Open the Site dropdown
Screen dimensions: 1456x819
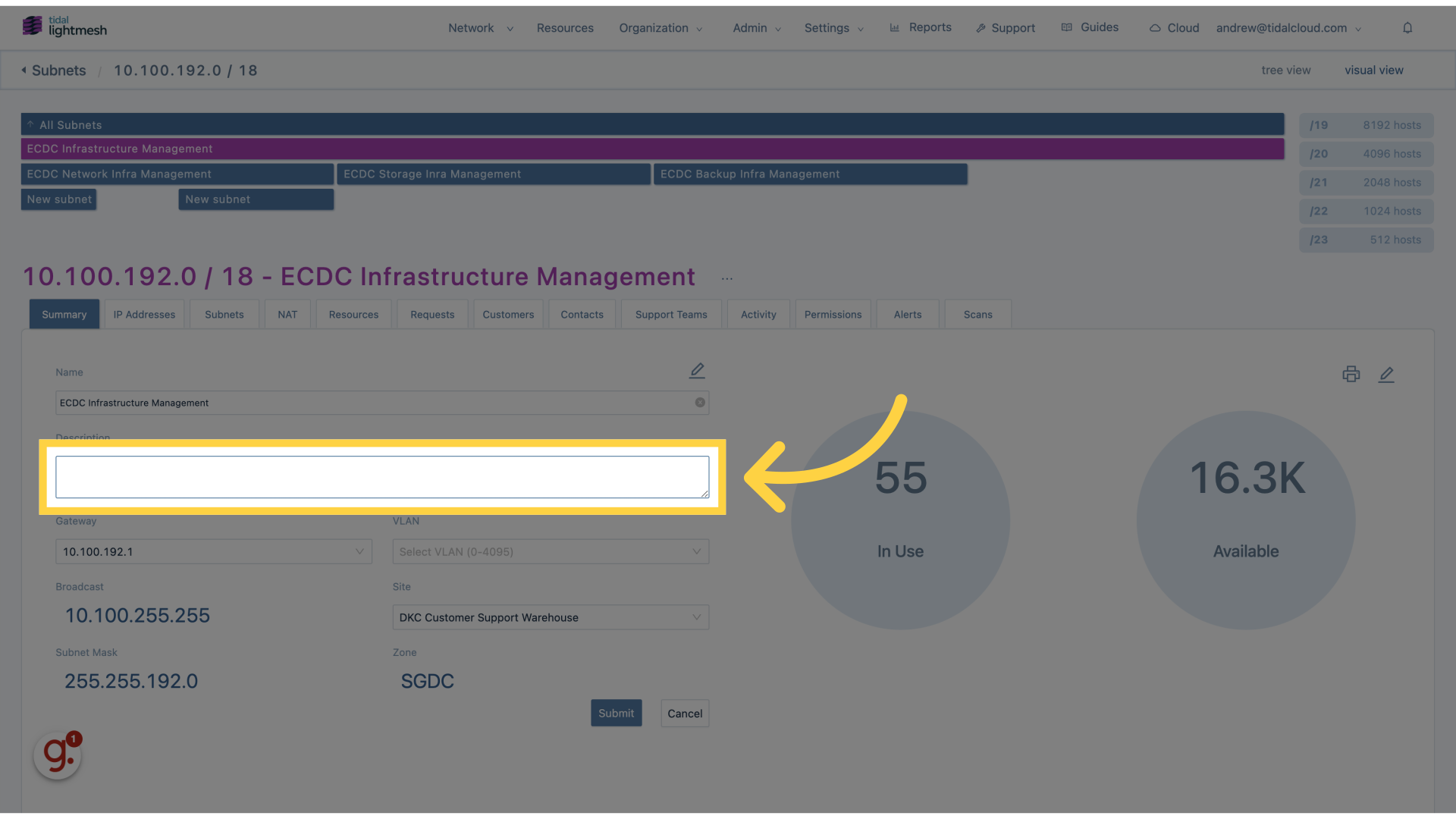point(551,617)
